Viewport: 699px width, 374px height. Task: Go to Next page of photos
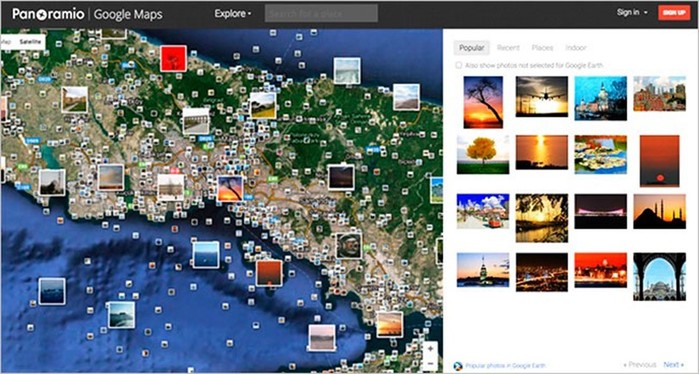[x=673, y=365]
